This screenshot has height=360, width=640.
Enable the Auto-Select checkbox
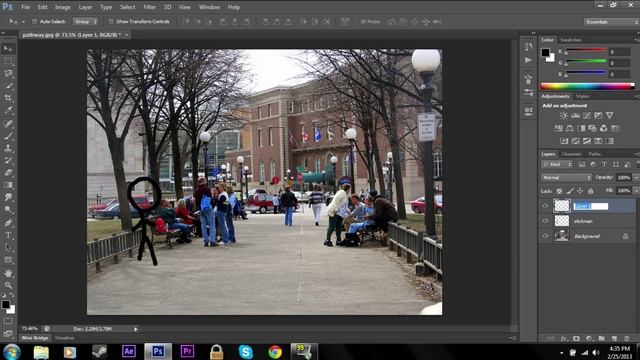tap(35, 22)
